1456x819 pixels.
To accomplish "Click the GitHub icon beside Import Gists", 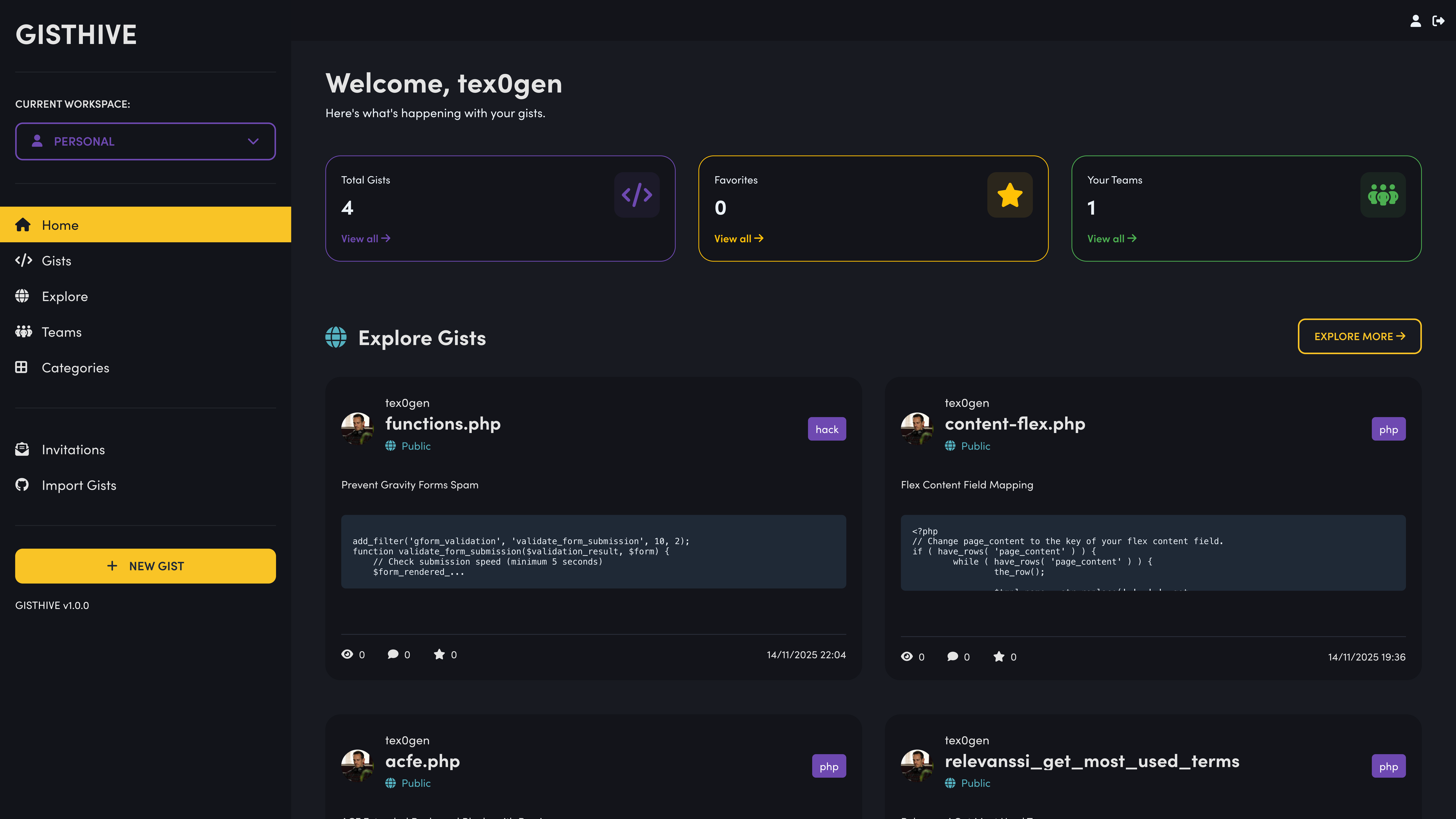I will click(x=22, y=485).
